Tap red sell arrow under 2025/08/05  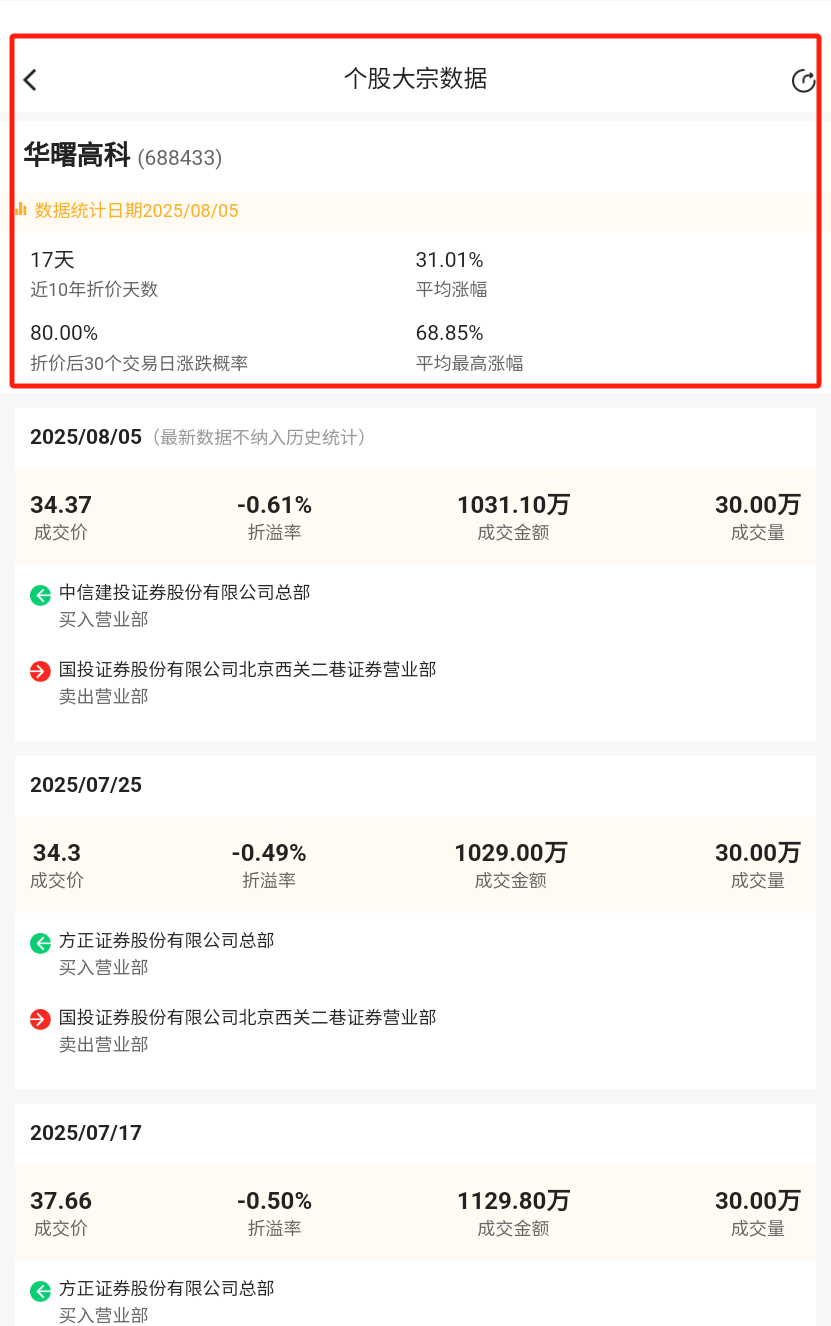pyautogui.click(x=40, y=672)
